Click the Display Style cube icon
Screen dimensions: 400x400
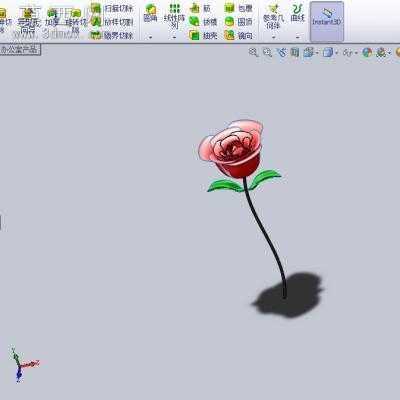tap(328, 52)
